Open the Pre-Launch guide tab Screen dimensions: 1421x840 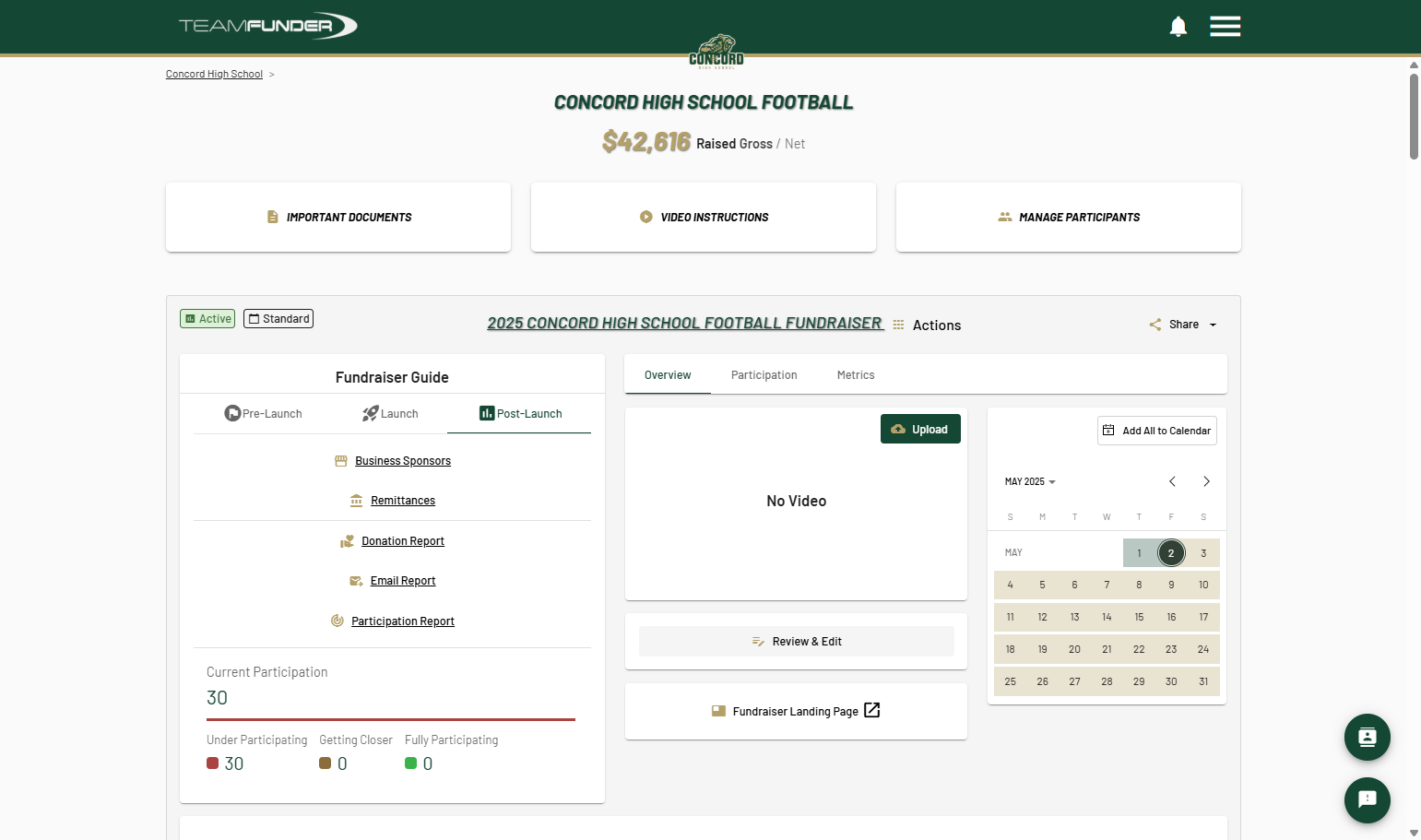(x=263, y=414)
